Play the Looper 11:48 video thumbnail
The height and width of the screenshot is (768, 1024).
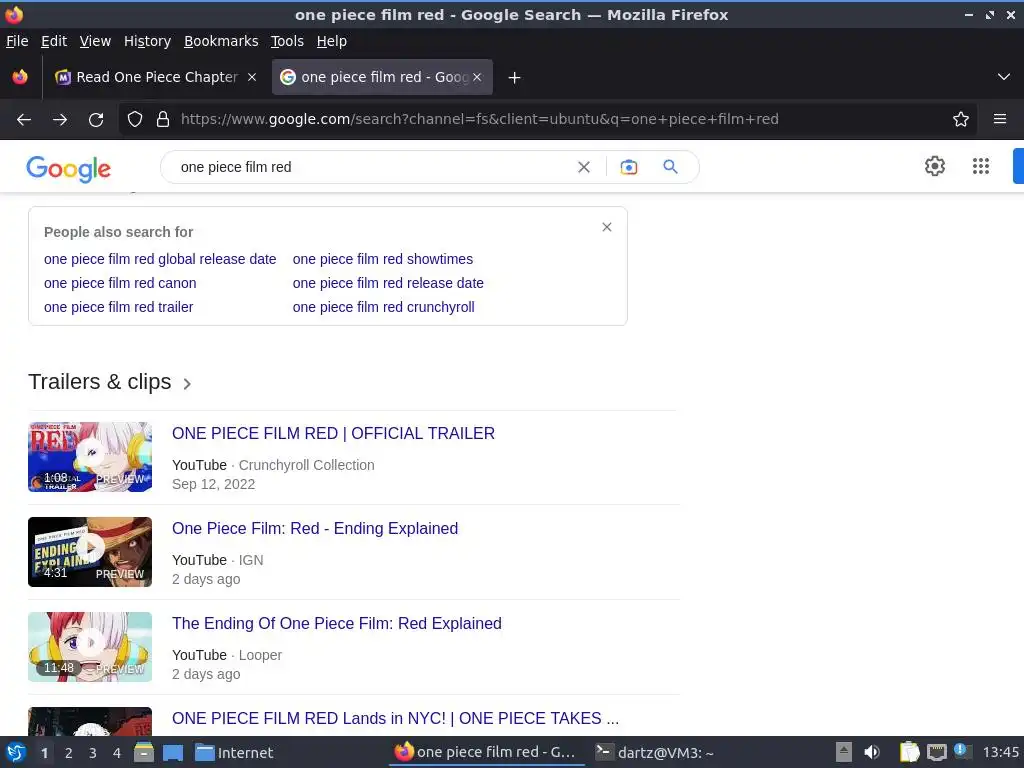[90, 647]
